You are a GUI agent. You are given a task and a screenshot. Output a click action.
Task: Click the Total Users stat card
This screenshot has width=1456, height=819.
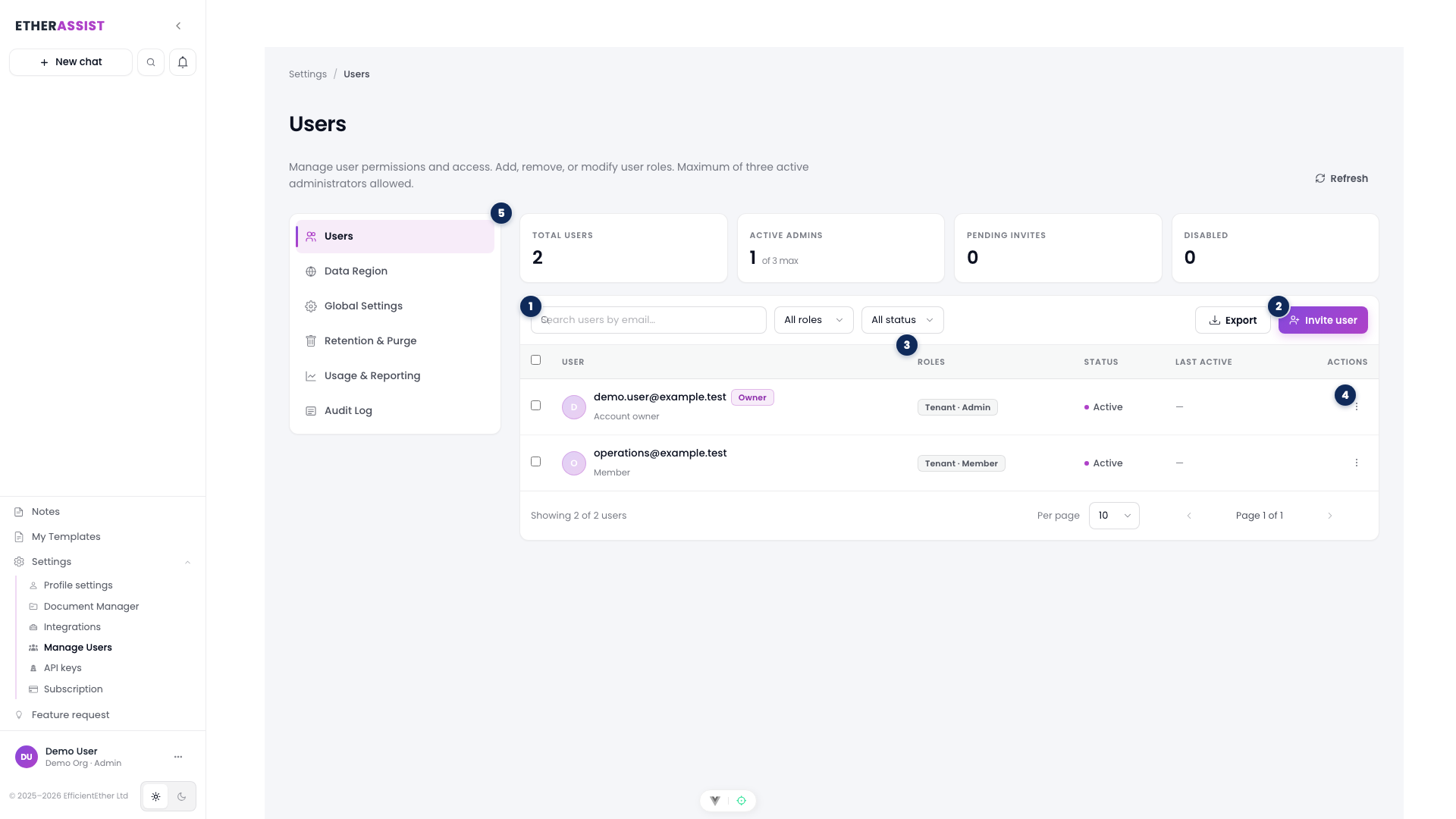pyautogui.click(x=623, y=248)
